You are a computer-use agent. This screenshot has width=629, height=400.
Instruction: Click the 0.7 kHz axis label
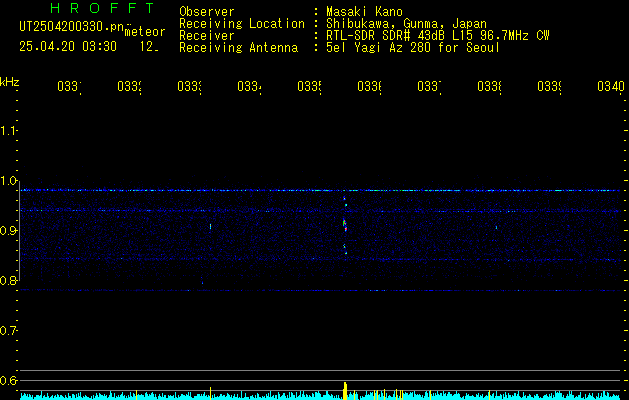(x=8, y=331)
